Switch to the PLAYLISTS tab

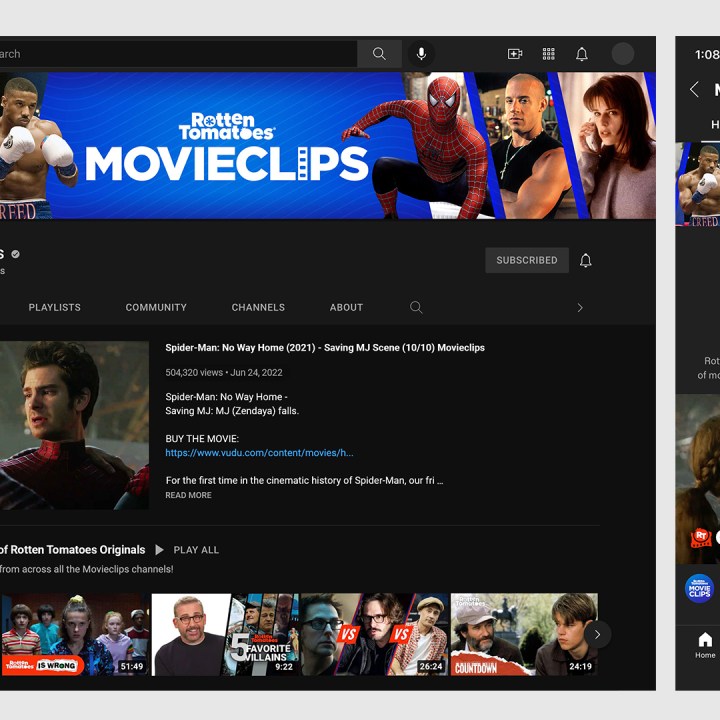(x=55, y=307)
